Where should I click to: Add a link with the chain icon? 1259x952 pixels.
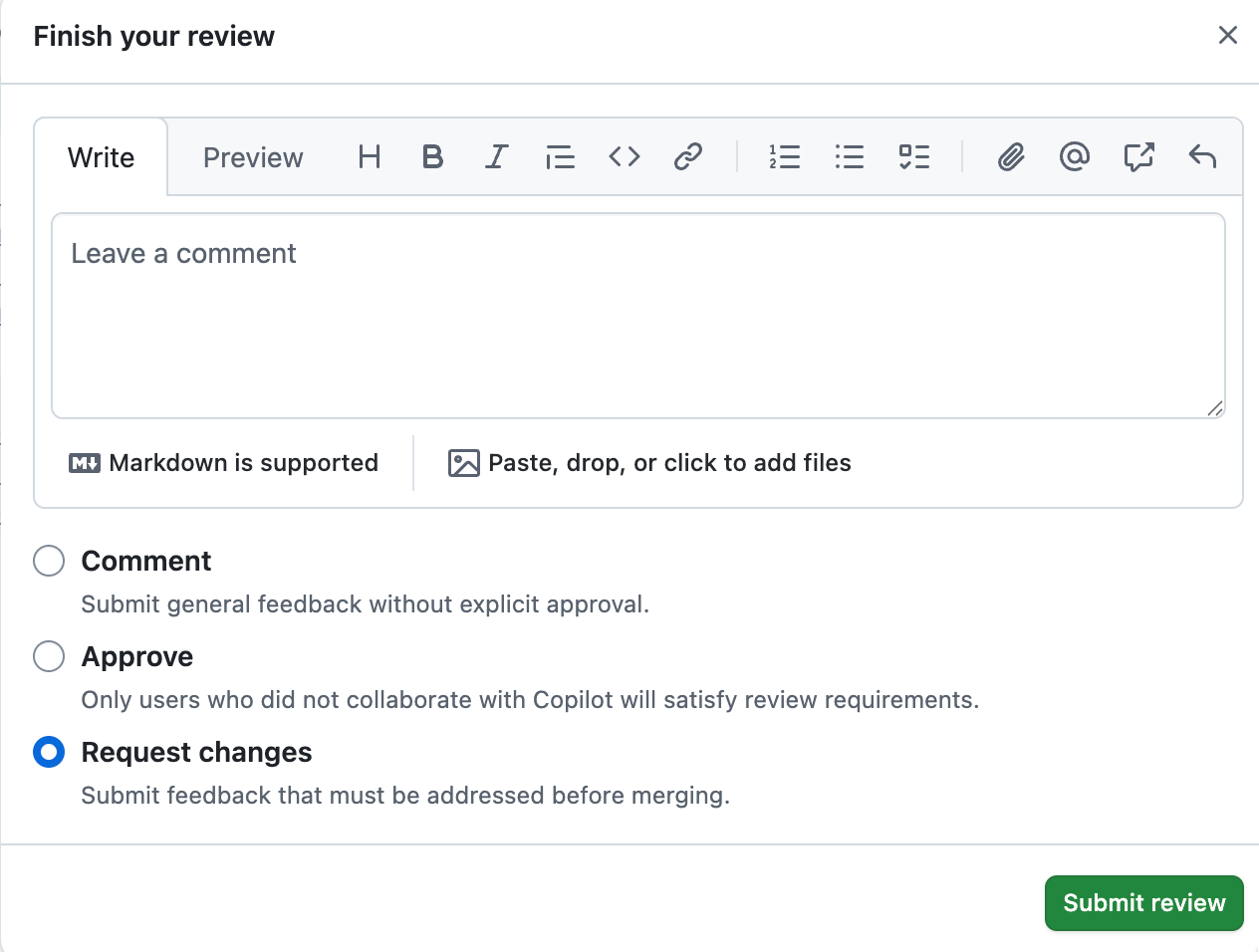click(688, 157)
